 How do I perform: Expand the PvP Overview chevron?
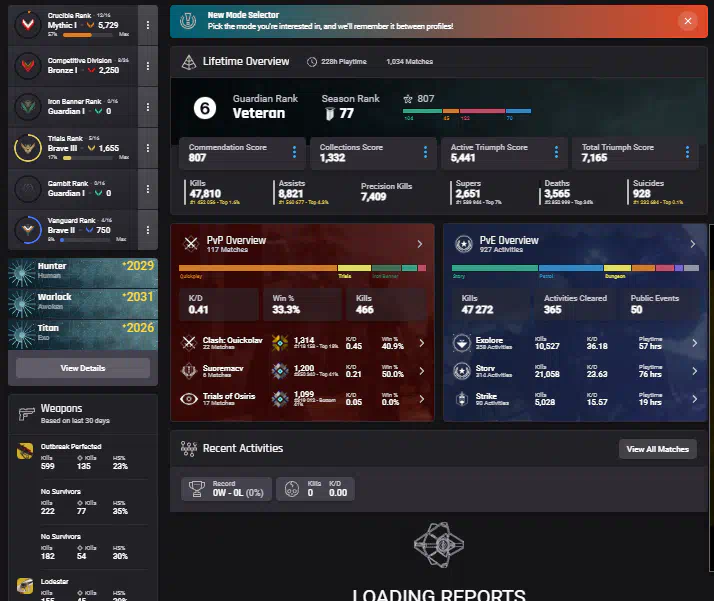click(420, 244)
